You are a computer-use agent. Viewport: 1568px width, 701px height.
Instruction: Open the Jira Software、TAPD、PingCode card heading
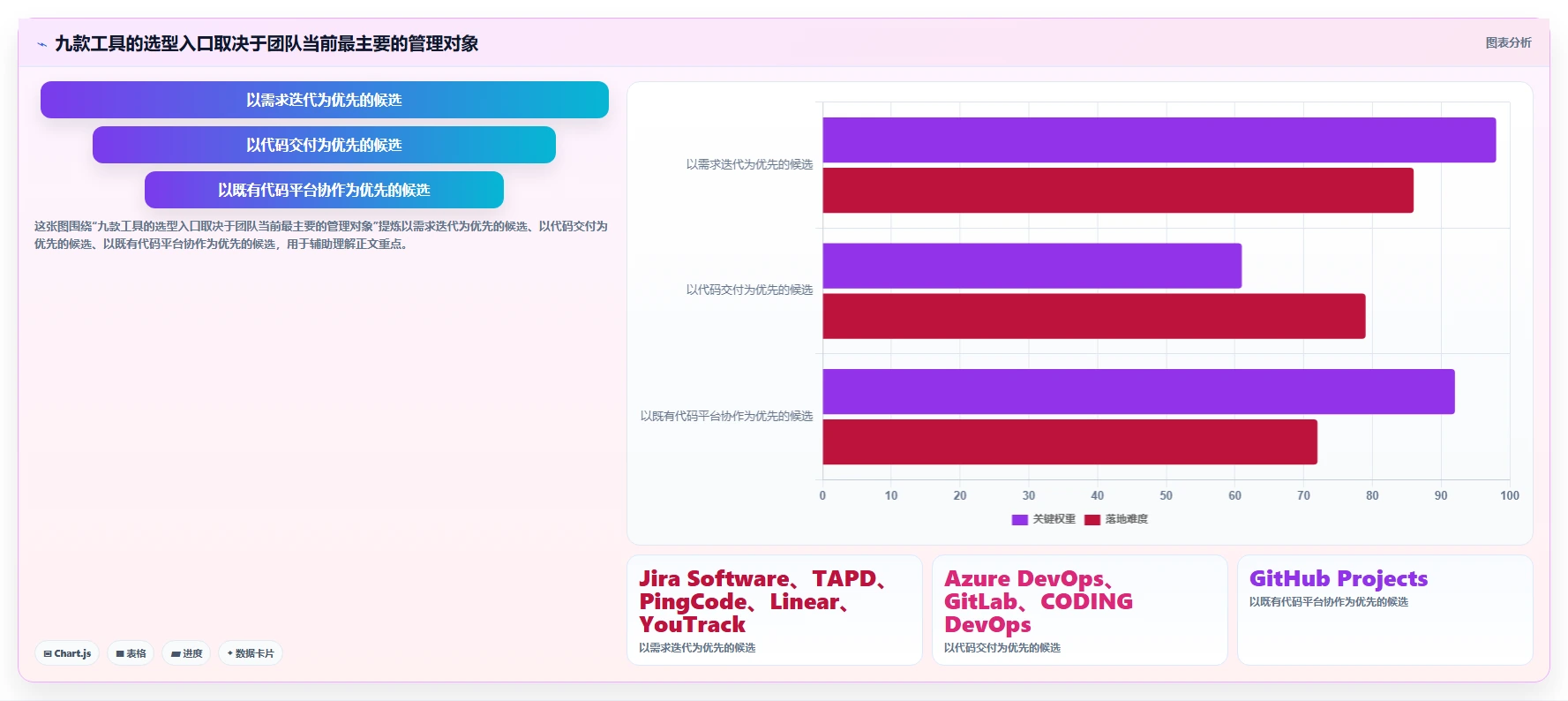point(764,601)
